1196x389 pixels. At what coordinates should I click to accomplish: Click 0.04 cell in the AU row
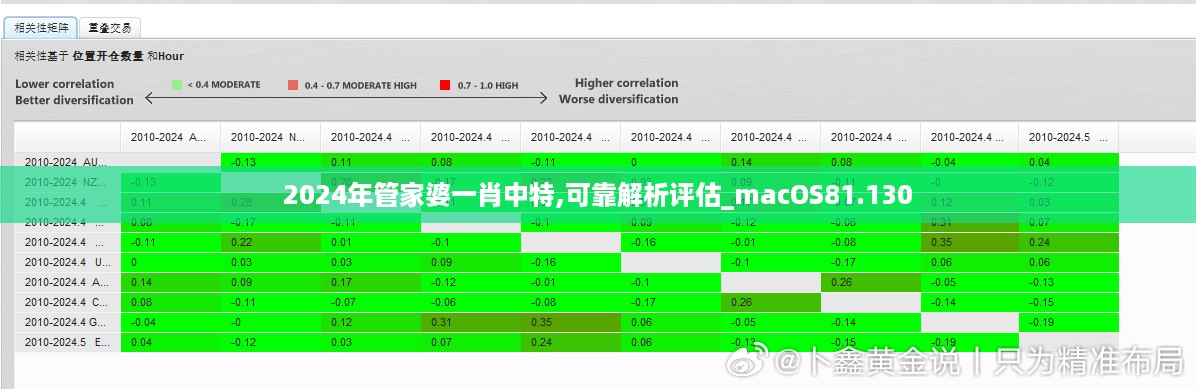(1069, 162)
